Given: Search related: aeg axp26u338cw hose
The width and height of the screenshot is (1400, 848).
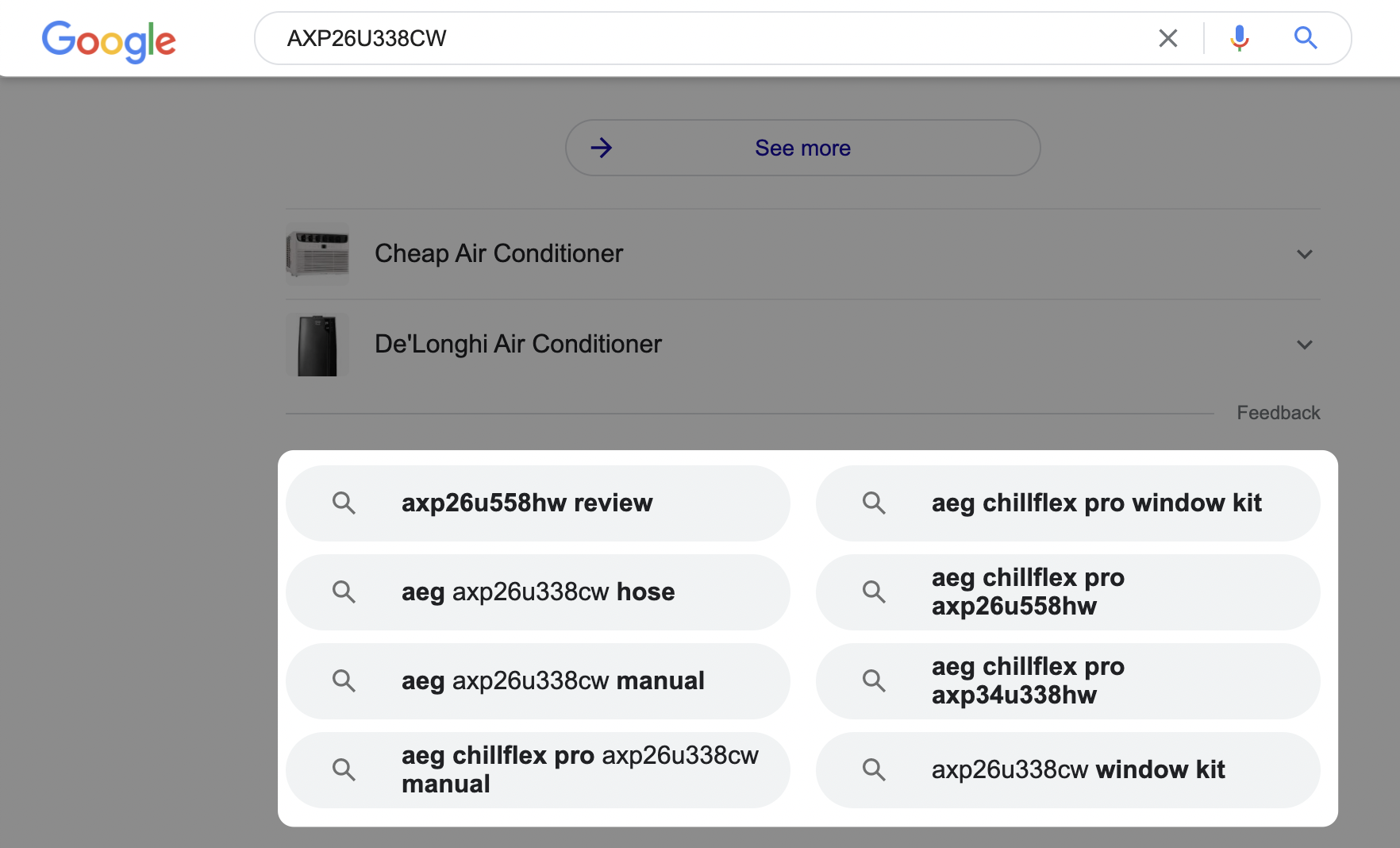Looking at the screenshot, I should coord(537,592).
